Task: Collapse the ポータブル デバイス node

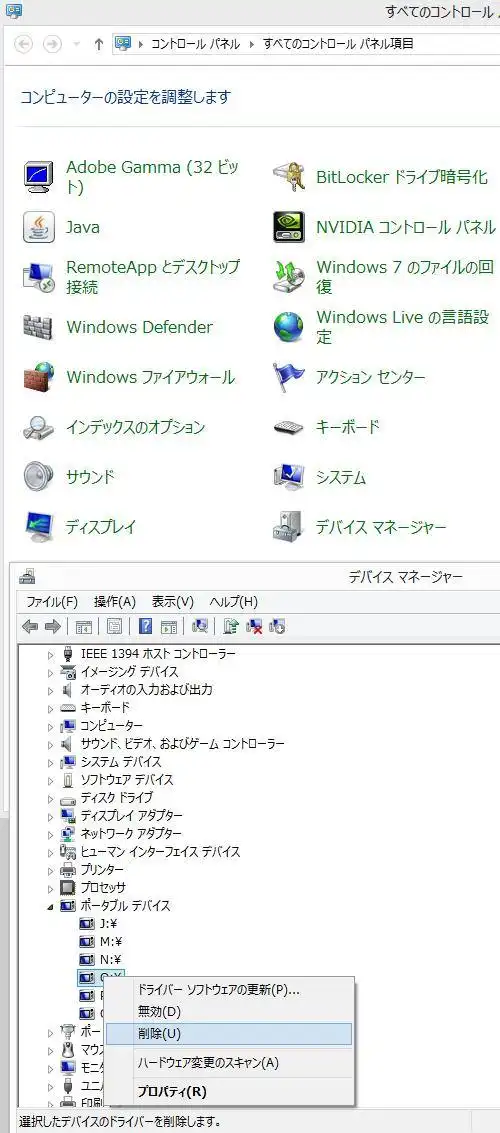Action: click(x=51, y=906)
